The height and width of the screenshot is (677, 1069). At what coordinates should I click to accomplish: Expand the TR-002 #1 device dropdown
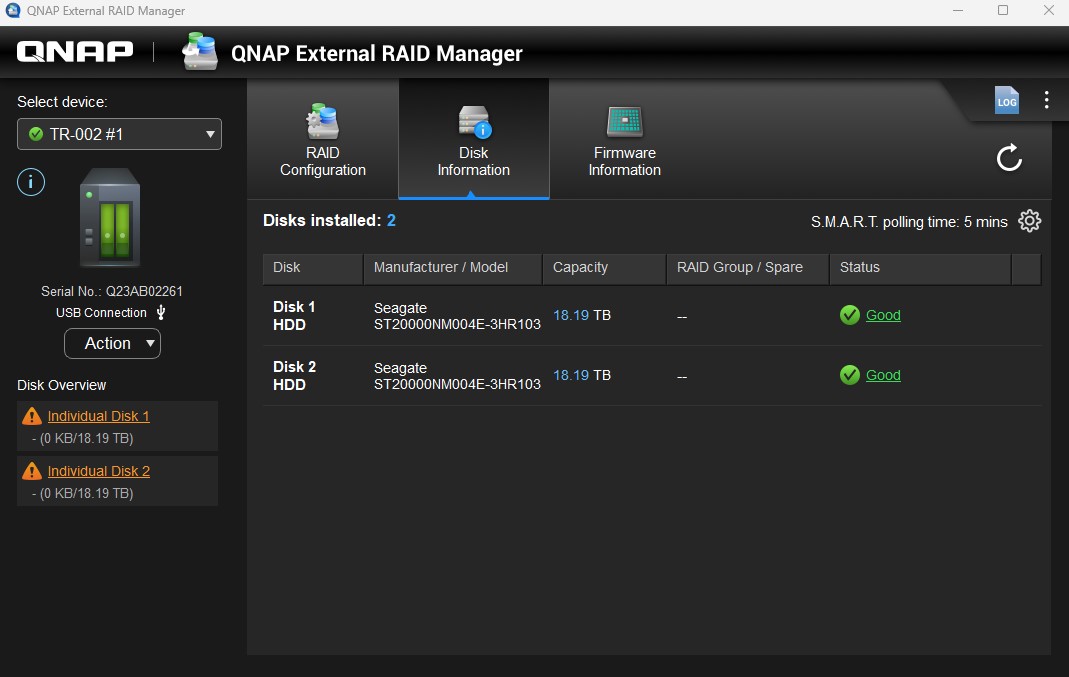click(x=119, y=134)
